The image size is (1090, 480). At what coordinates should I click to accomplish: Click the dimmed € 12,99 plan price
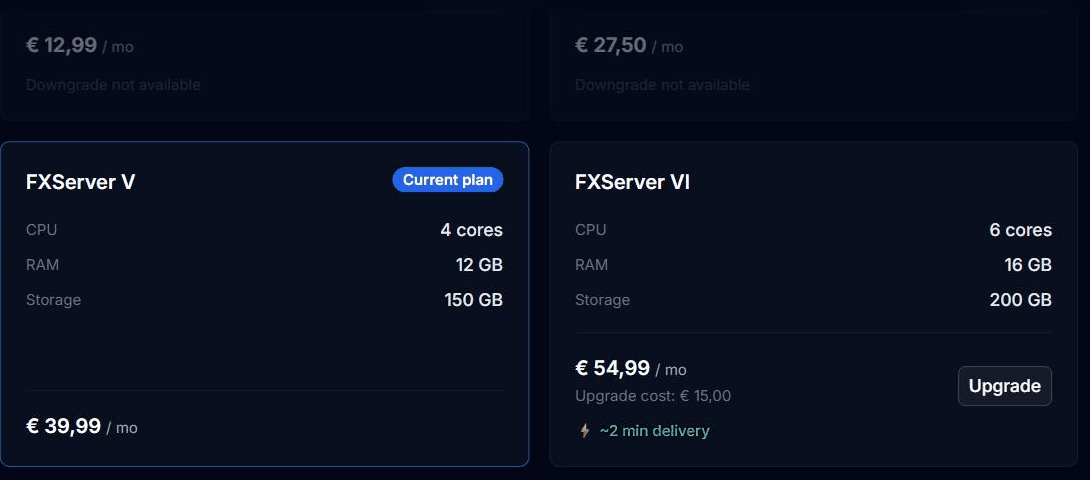tap(79, 45)
